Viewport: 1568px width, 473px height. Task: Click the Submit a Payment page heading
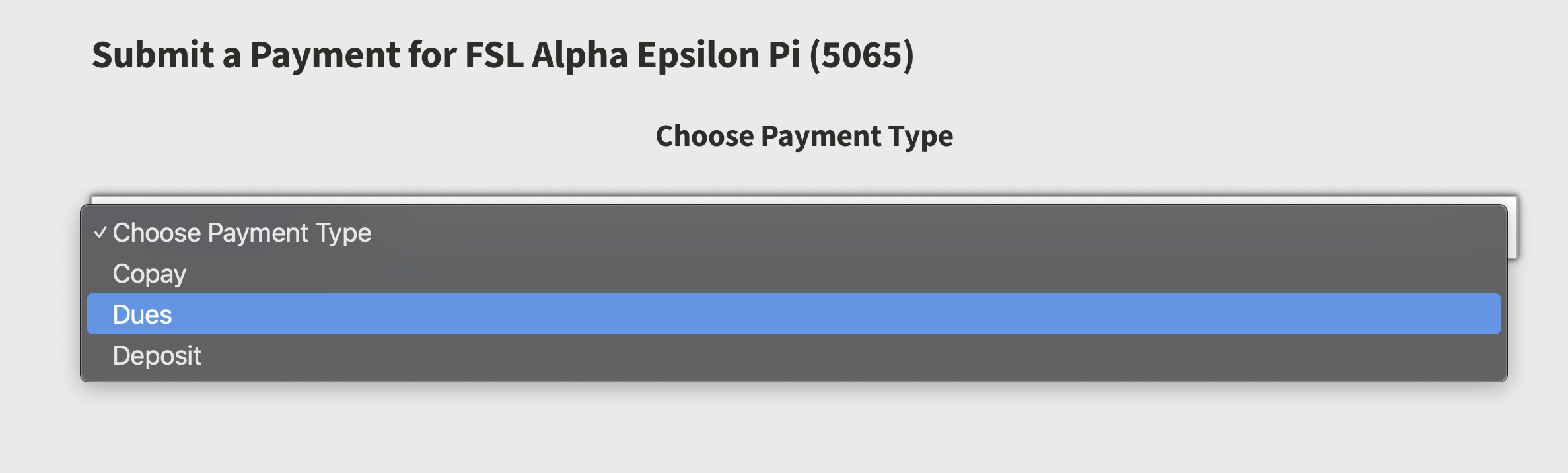click(502, 54)
